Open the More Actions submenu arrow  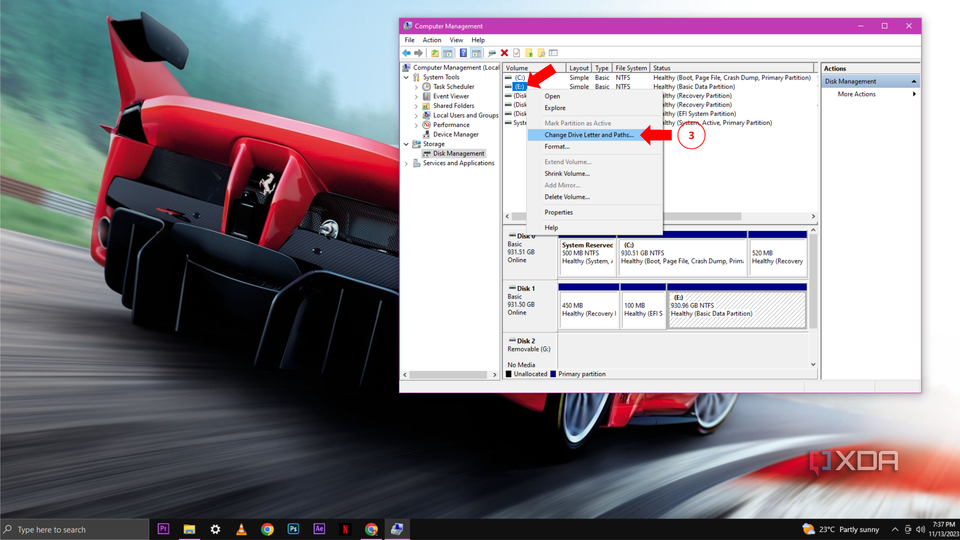pyautogui.click(x=914, y=94)
